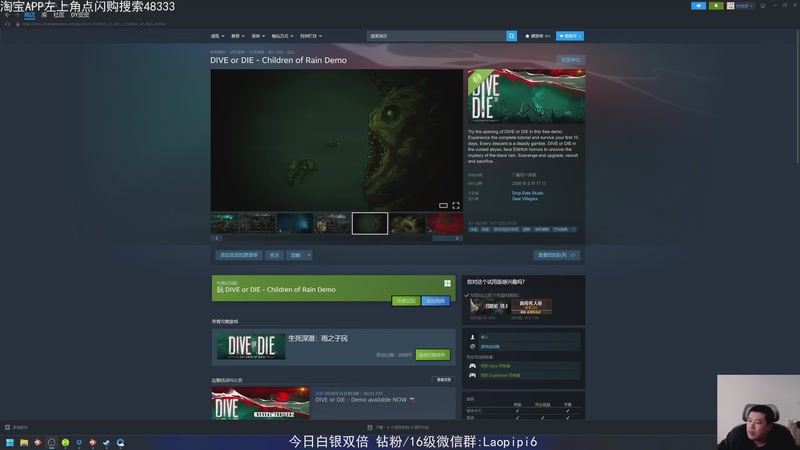The width and height of the screenshot is (800, 450).
Task: Click the right arrow of thumbnail strip slider
Action: 457,238
